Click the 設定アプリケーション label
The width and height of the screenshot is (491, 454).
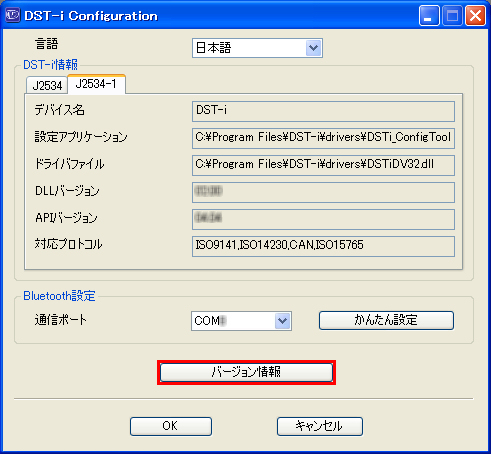coord(81,137)
